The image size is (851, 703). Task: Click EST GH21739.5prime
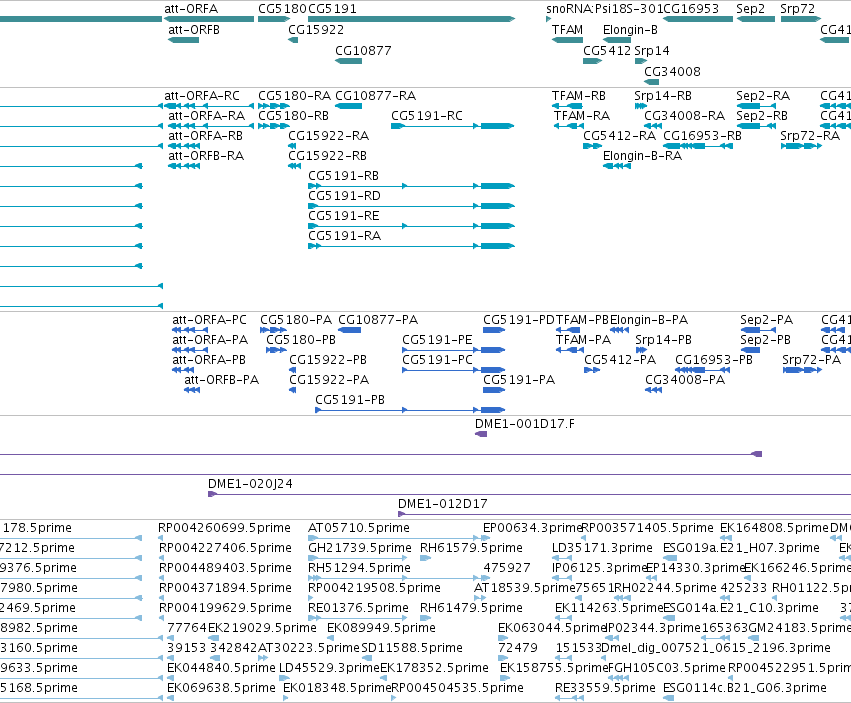pyautogui.click(x=360, y=548)
